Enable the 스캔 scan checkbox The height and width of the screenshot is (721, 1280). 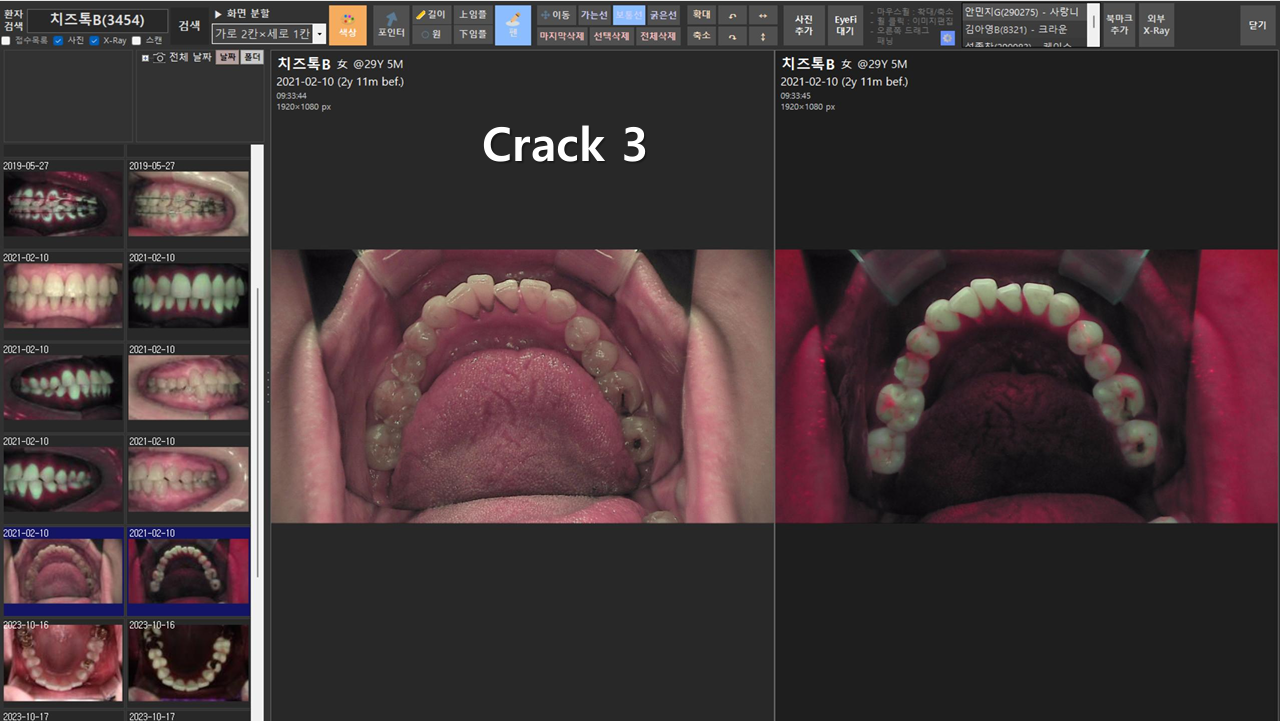136,40
